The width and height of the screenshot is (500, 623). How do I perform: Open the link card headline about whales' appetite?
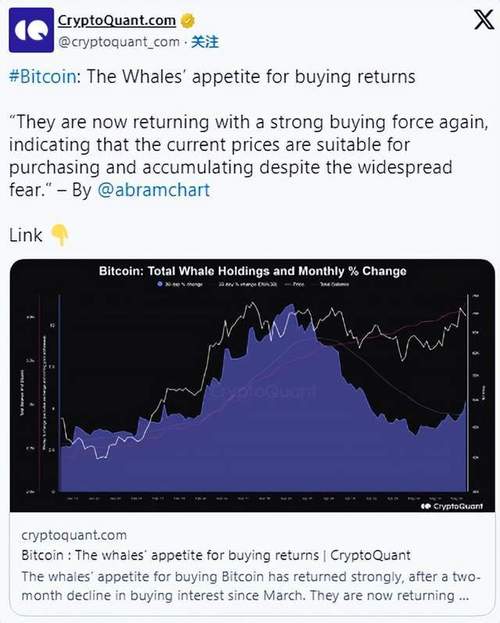[216, 555]
